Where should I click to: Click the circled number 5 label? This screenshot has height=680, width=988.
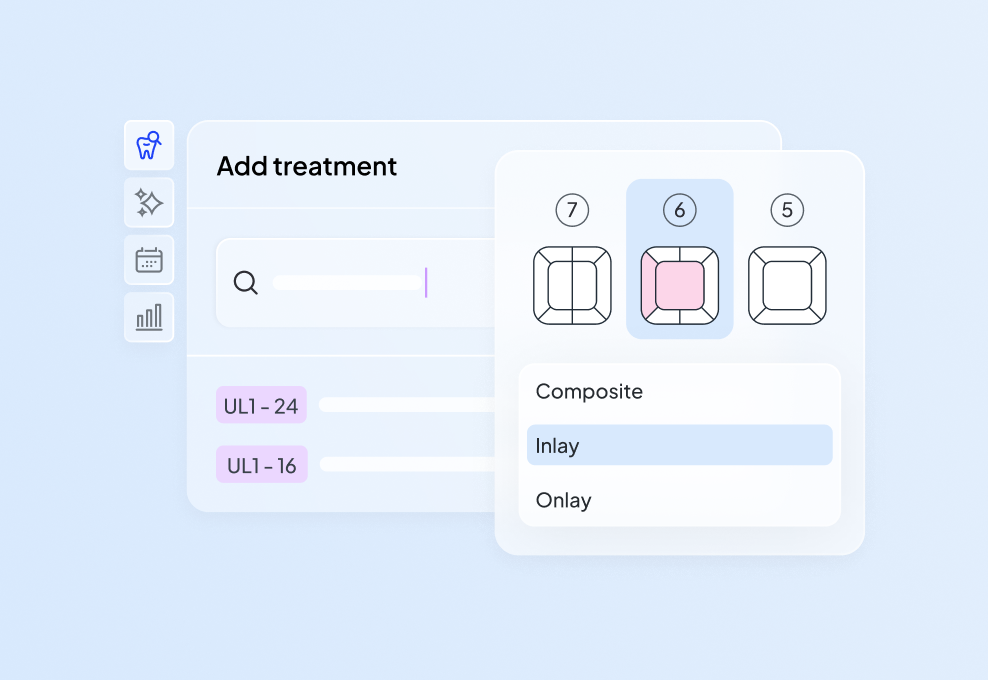click(787, 210)
